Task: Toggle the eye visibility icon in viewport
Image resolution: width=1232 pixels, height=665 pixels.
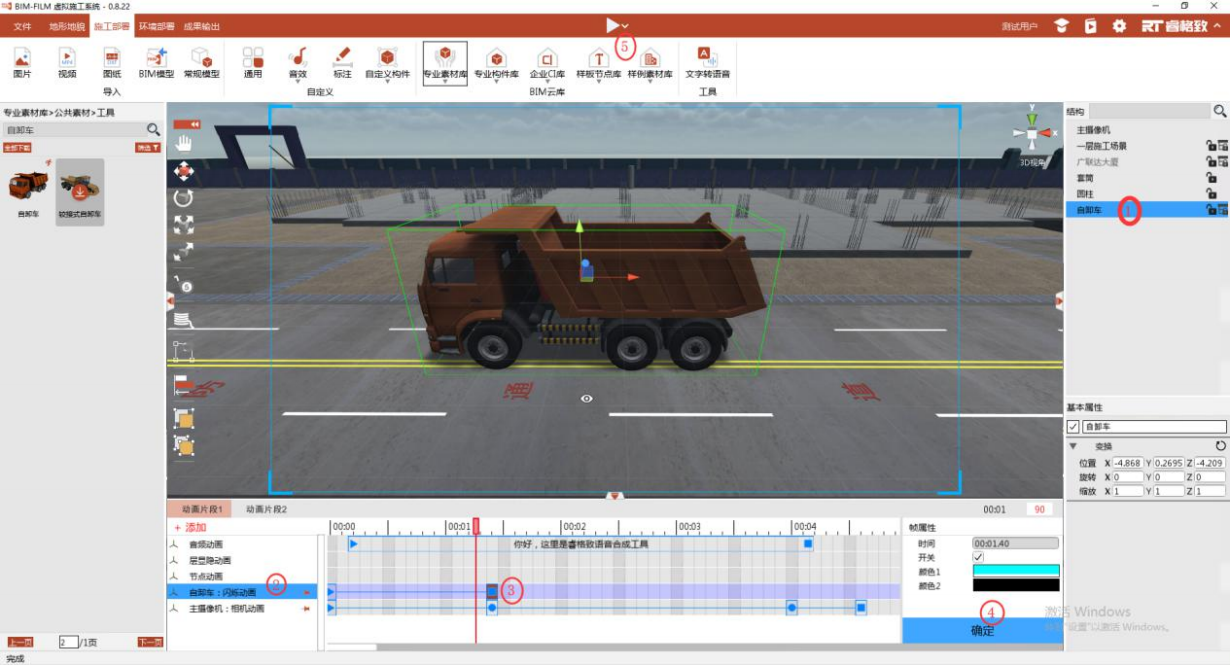Action: [587, 399]
